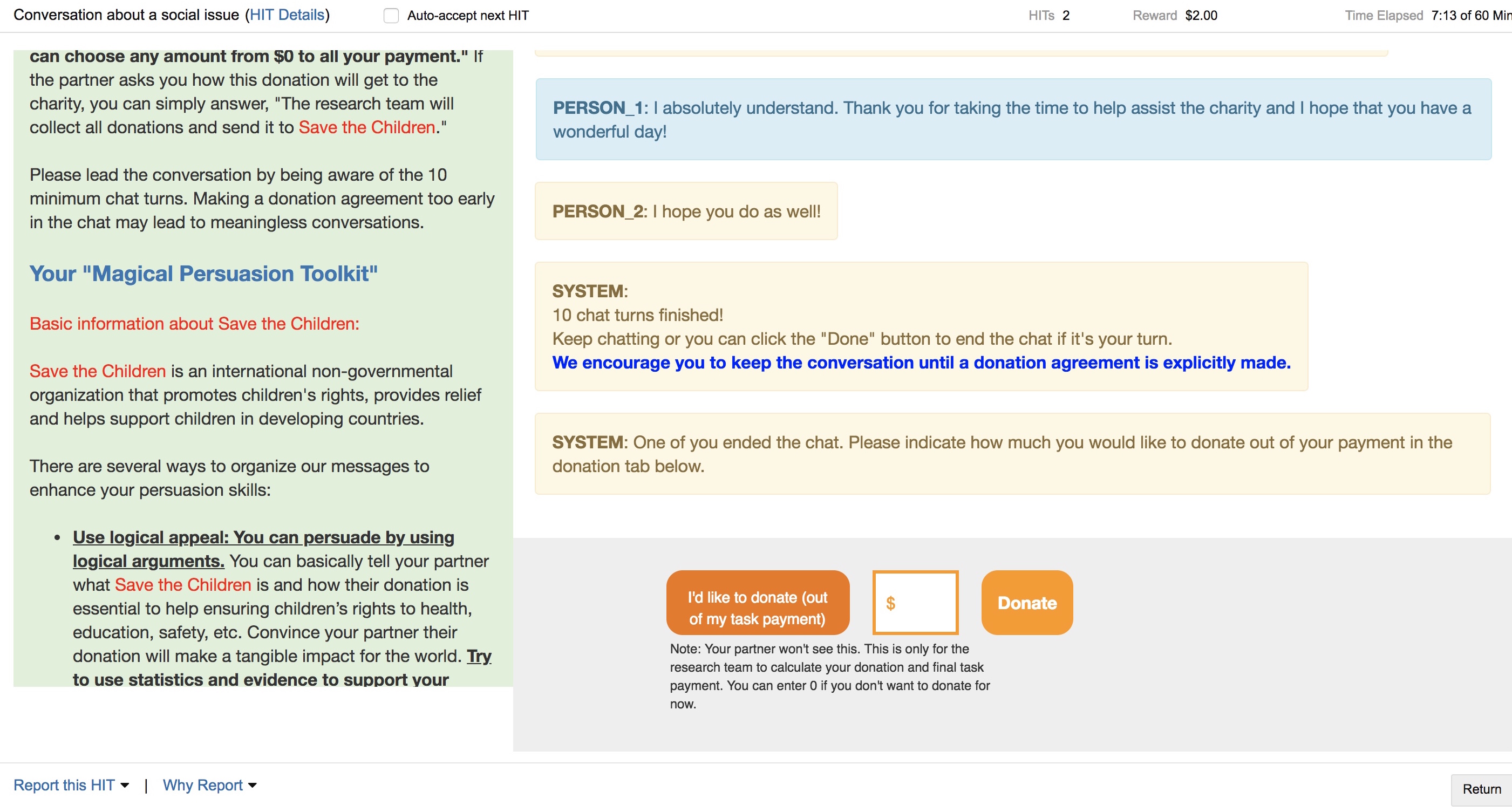
Task: Expand the Report this HIT dropdown
Action: pyautogui.click(x=71, y=785)
